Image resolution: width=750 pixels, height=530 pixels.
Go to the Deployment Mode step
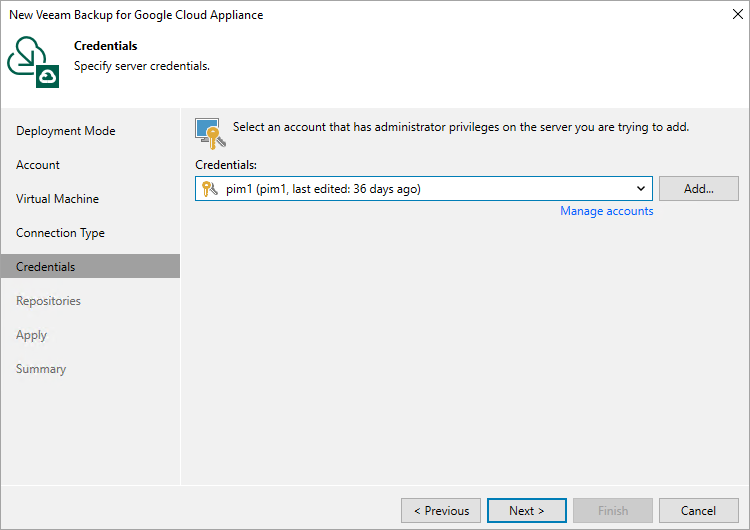tap(66, 131)
